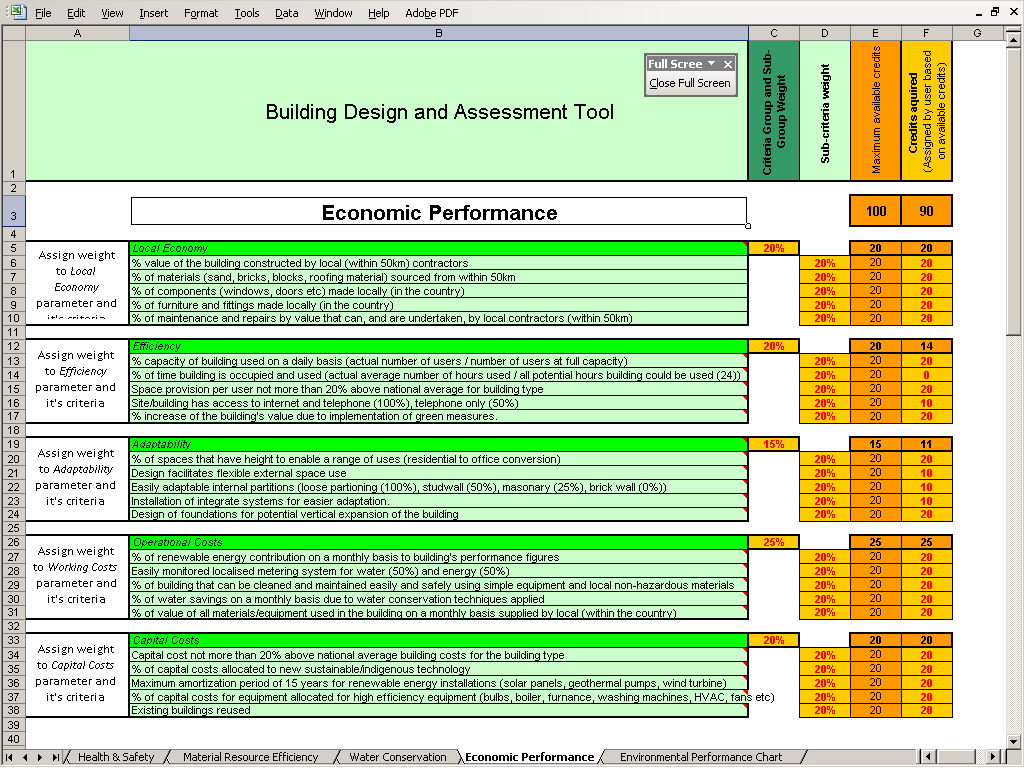Select column F header
The height and width of the screenshot is (768, 1024).
(x=926, y=33)
